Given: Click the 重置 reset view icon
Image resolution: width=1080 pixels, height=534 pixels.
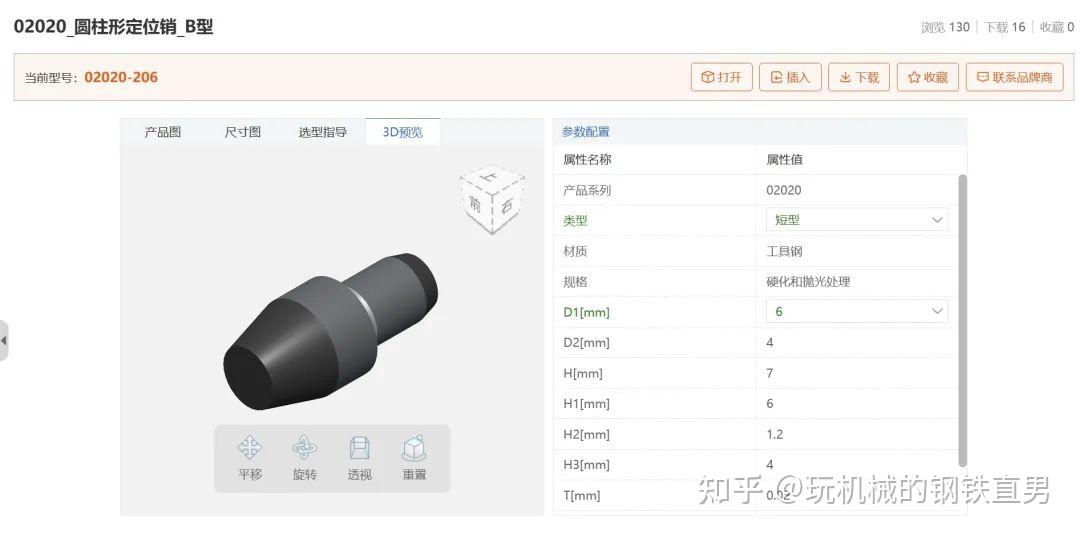Looking at the screenshot, I should click(x=414, y=449).
